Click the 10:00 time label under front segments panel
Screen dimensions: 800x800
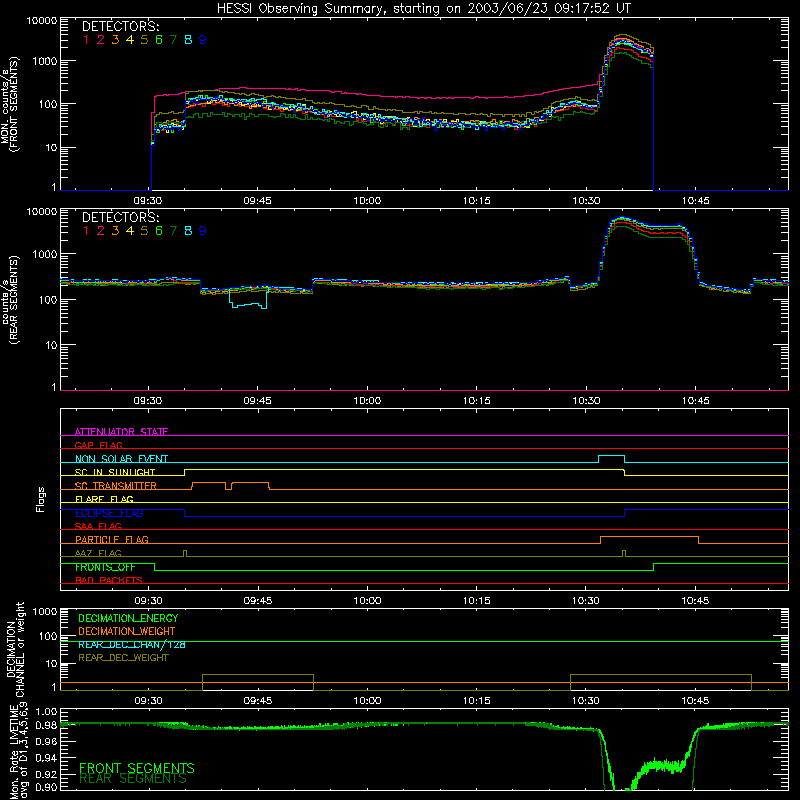[x=367, y=201]
